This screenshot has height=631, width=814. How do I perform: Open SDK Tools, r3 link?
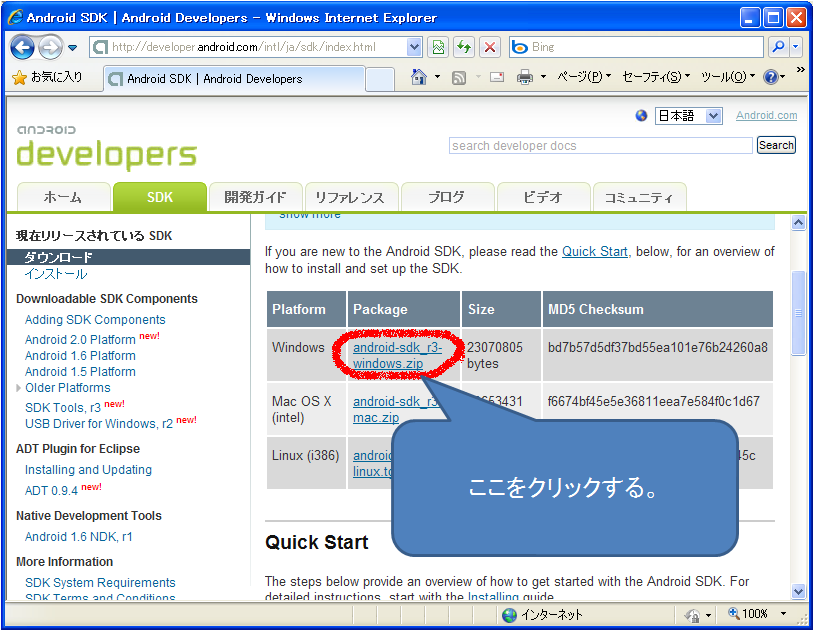pos(63,408)
